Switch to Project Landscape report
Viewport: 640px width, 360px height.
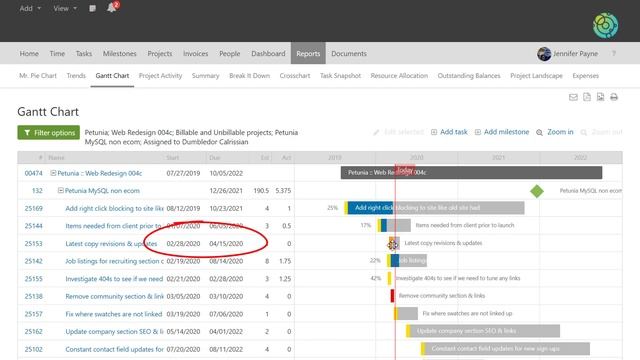click(536, 76)
